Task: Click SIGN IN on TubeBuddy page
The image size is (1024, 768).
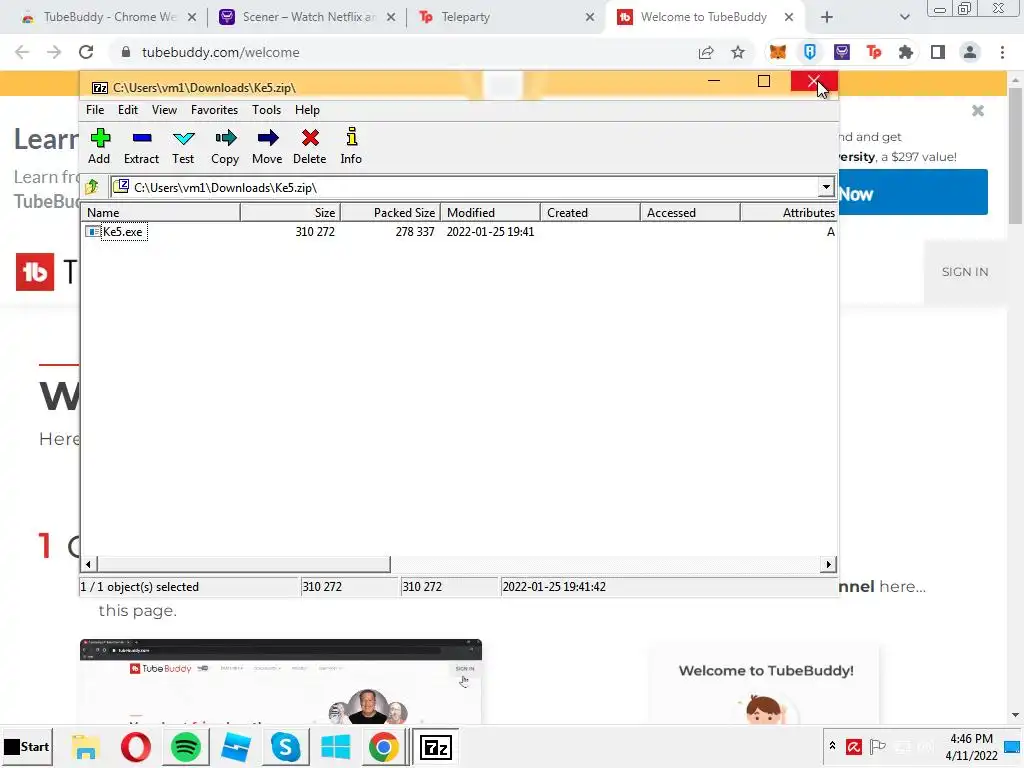Action: click(x=965, y=272)
